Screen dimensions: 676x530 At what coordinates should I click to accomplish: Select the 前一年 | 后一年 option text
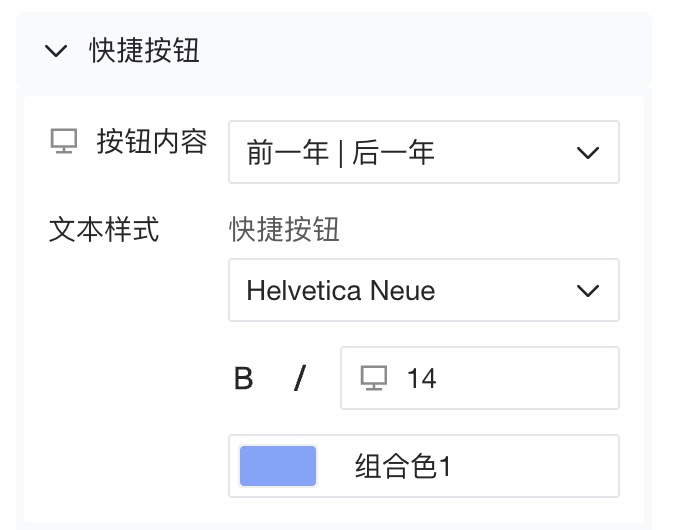coord(340,152)
